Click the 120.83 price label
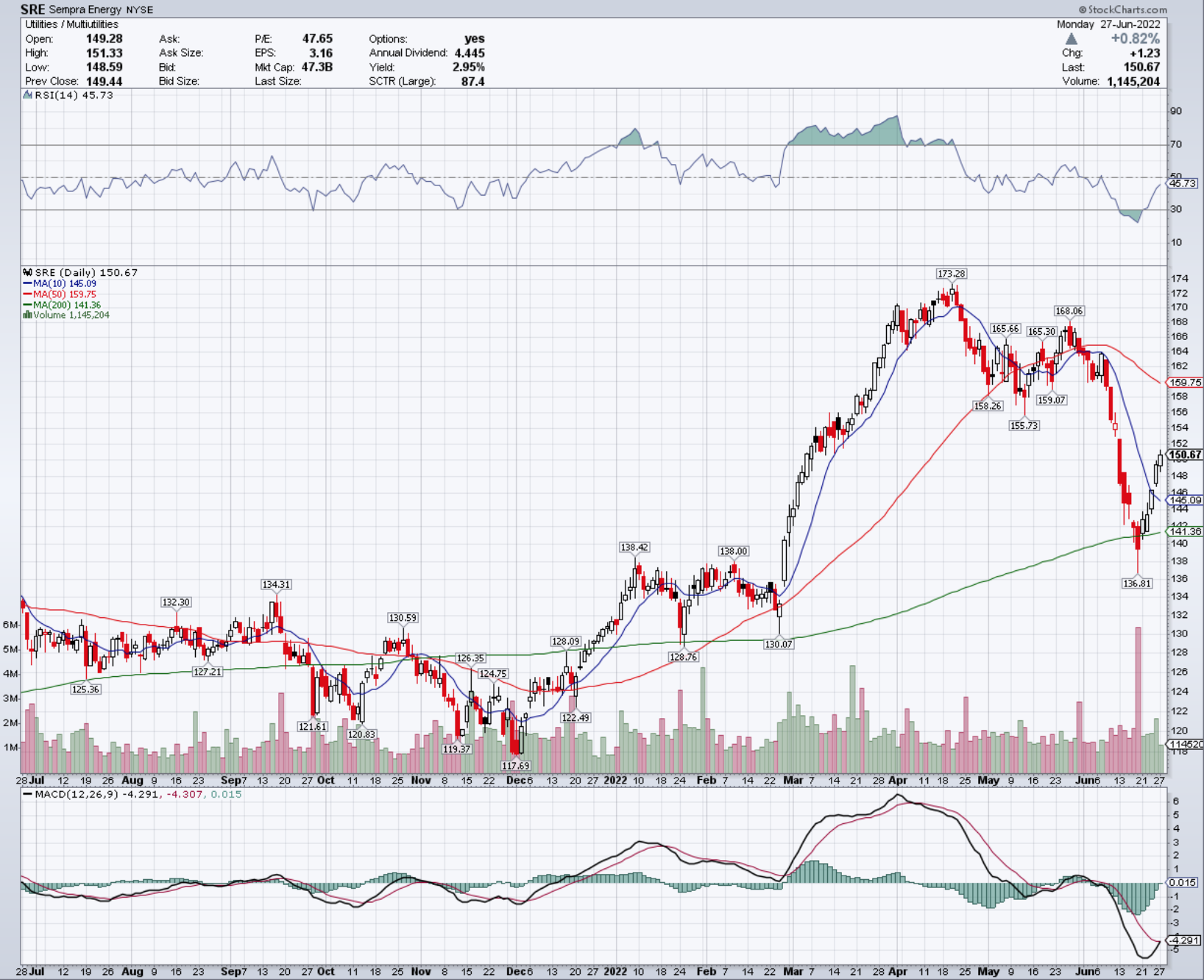This screenshot has width=1204, height=980. click(361, 734)
